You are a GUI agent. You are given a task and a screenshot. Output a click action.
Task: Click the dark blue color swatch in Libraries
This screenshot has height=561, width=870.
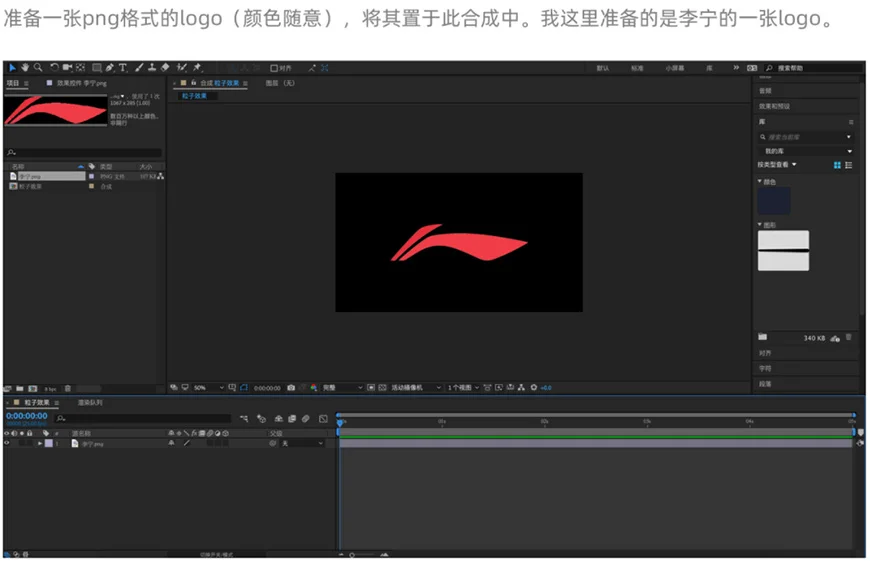(x=774, y=200)
